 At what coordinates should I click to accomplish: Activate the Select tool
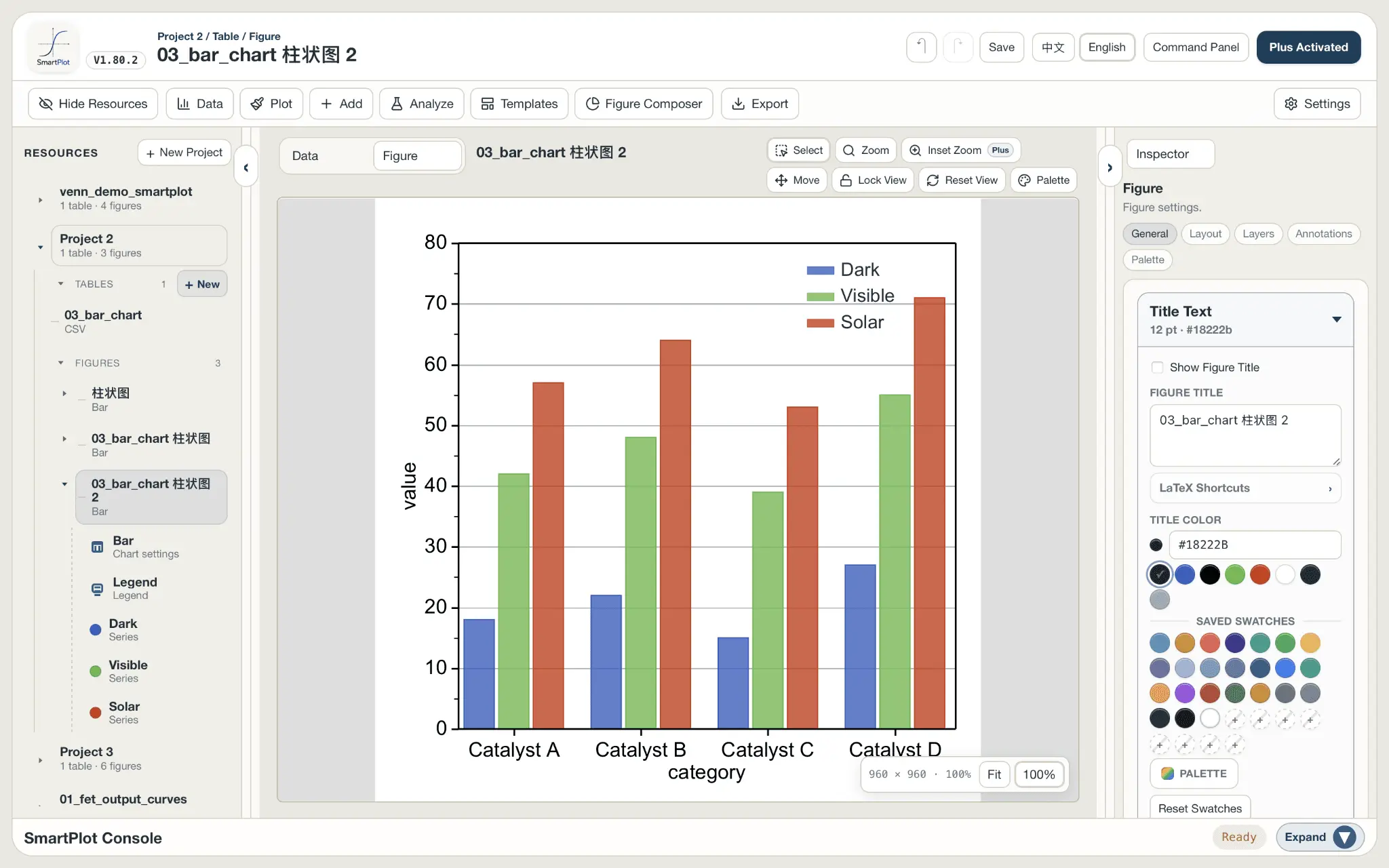[x=798, y=150]
